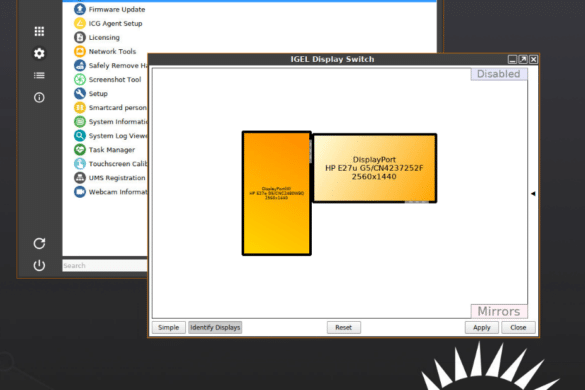Click the Close button in Display Switch
The width and height of the screenshot is (585, 390).
point(518,327)
